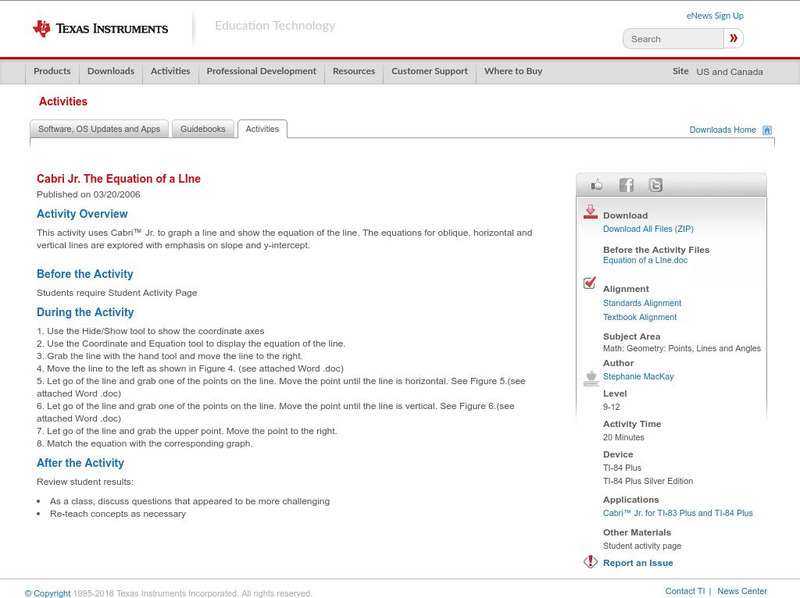
Task: Click Re-teach concepts as necessary bullet
Action: click(117, 514)
